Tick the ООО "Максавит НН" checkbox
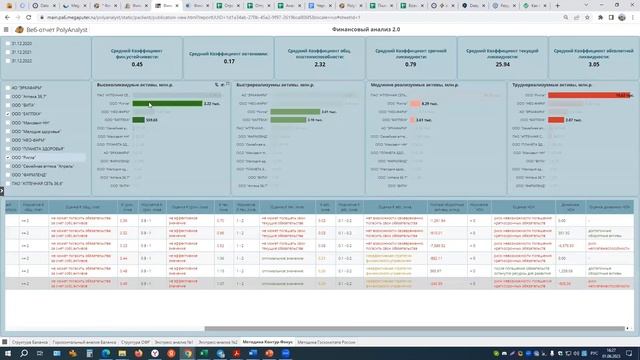The height and width of the screenshot is (360, 640). tap(8, 122)
